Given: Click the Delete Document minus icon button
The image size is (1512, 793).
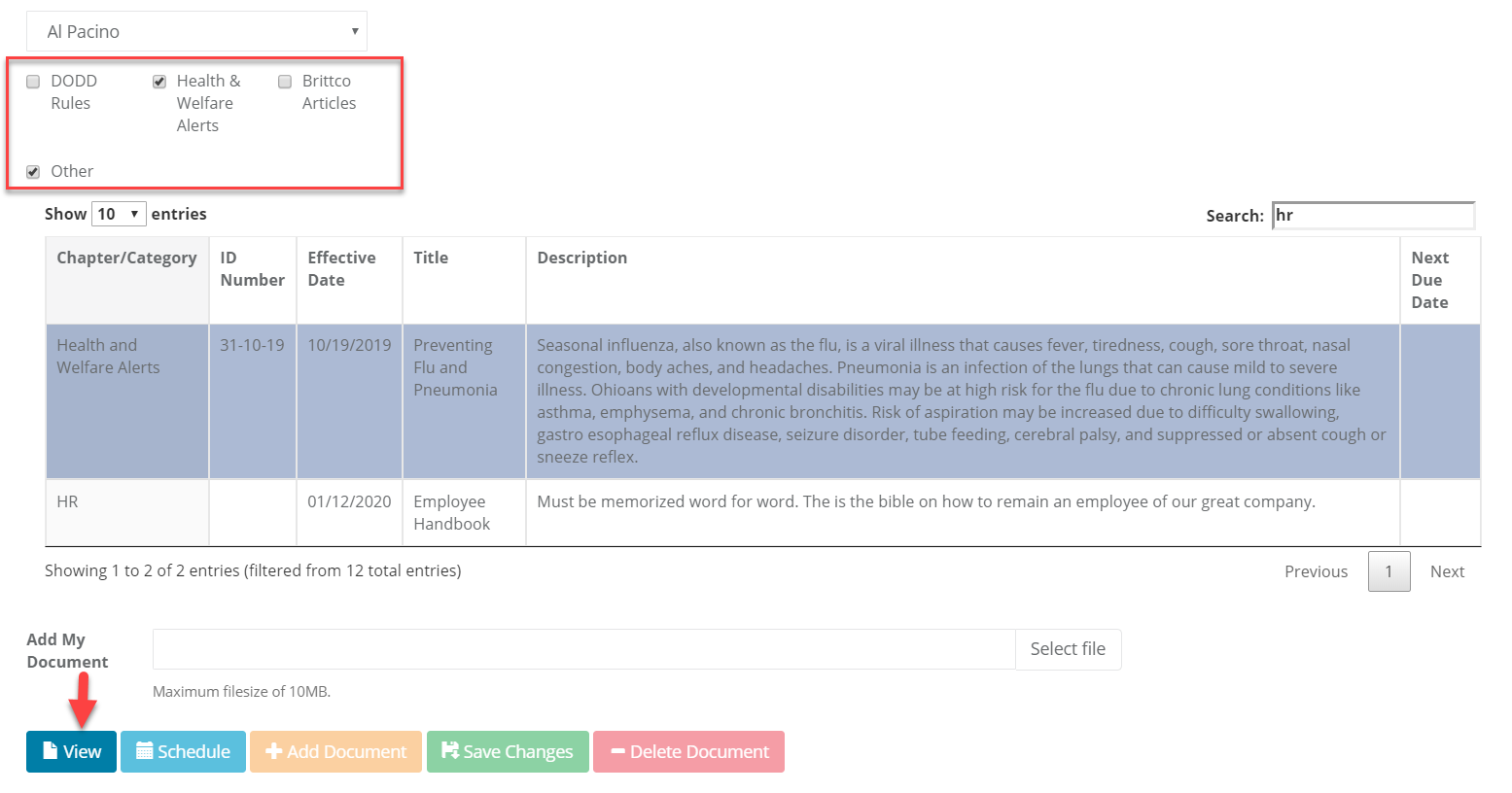Looking at the screenshot, I should click(x=688, y=751).
